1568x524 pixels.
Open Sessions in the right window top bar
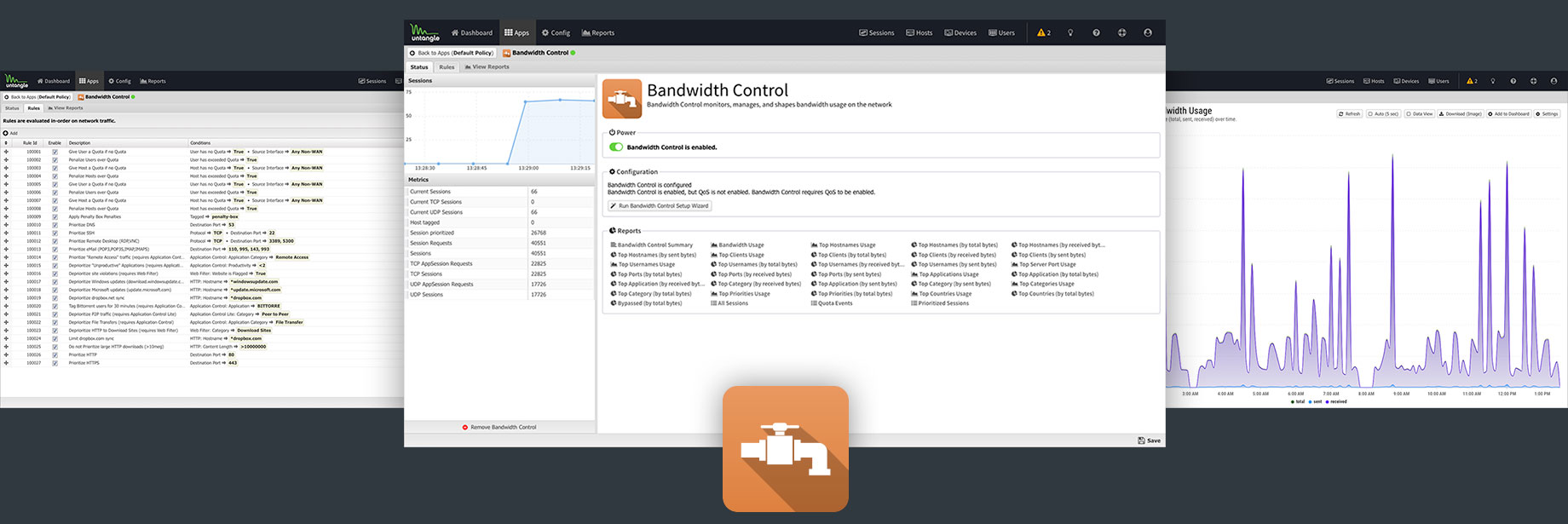[1340, 81]
